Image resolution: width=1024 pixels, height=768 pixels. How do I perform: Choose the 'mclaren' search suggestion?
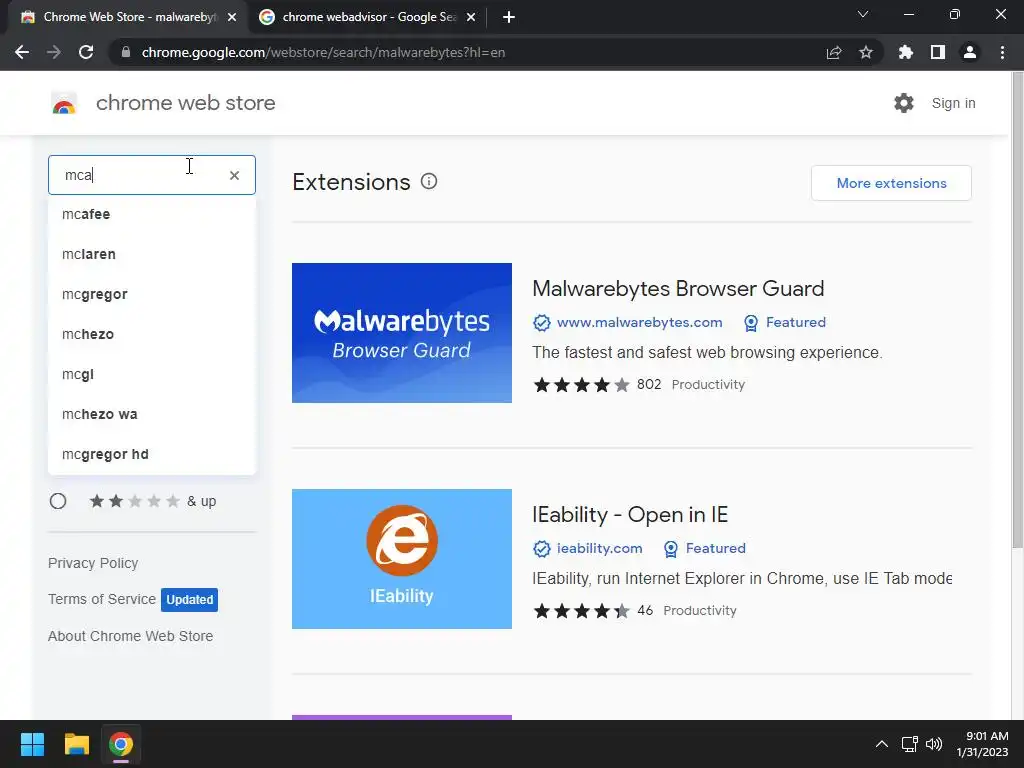click(x=152, y=254)
